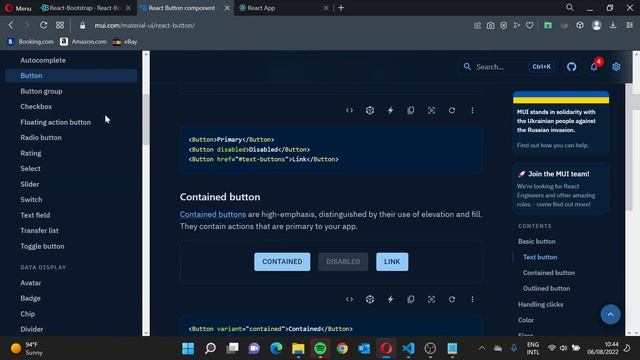
Task: Expand system tray hidden icons chevron
Action: pyautogui.click(x=482, y=348)
